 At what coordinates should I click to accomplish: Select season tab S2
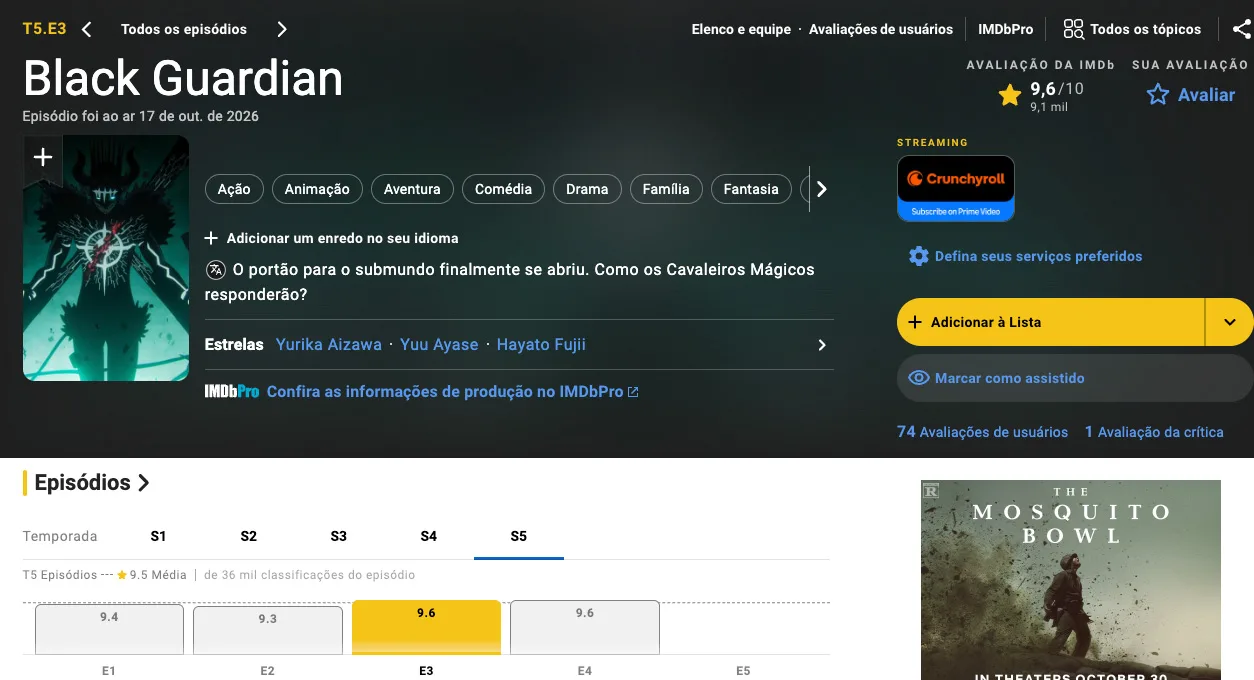pyautogui.click(x=249, y=536)
